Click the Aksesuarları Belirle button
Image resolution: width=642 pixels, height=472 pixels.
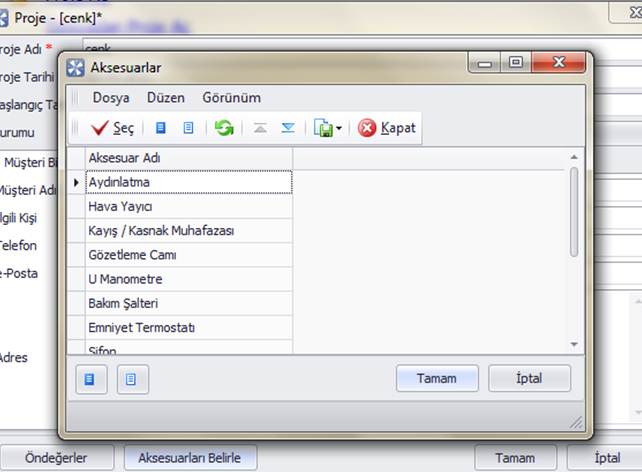coord(190,458)
